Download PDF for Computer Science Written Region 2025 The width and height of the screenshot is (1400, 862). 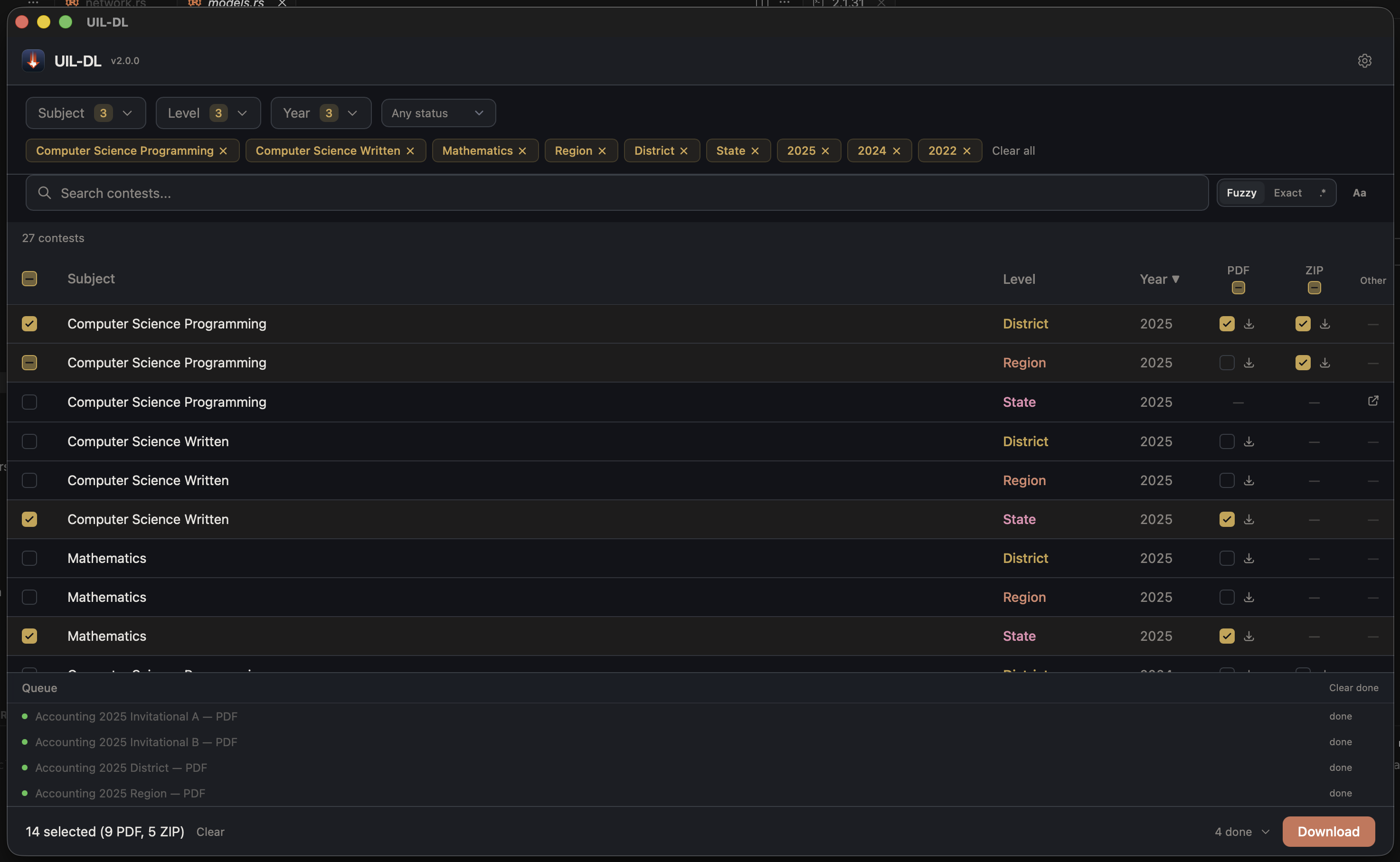click(1249, 480)
